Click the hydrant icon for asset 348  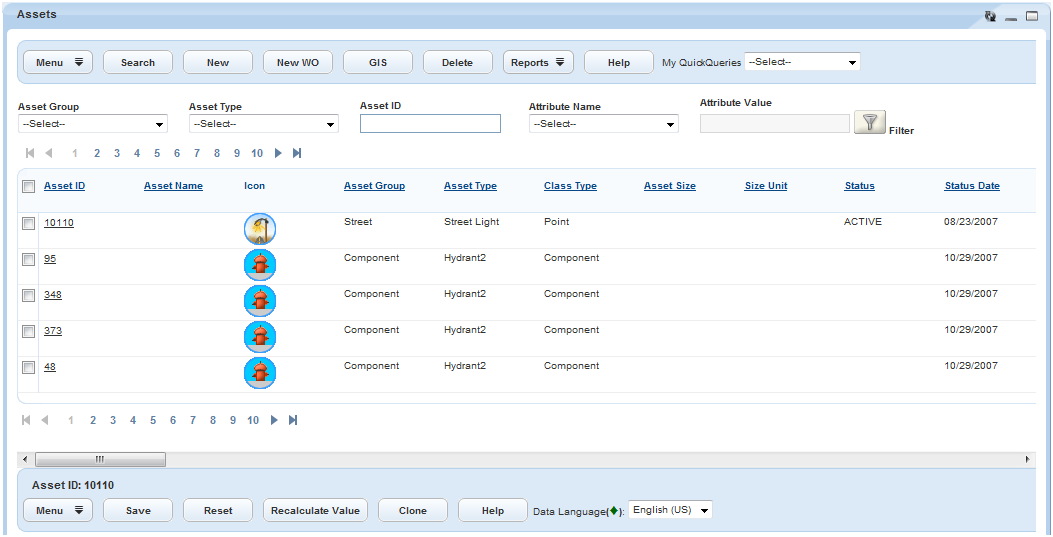pyautogui.click(x=260, y=301)
